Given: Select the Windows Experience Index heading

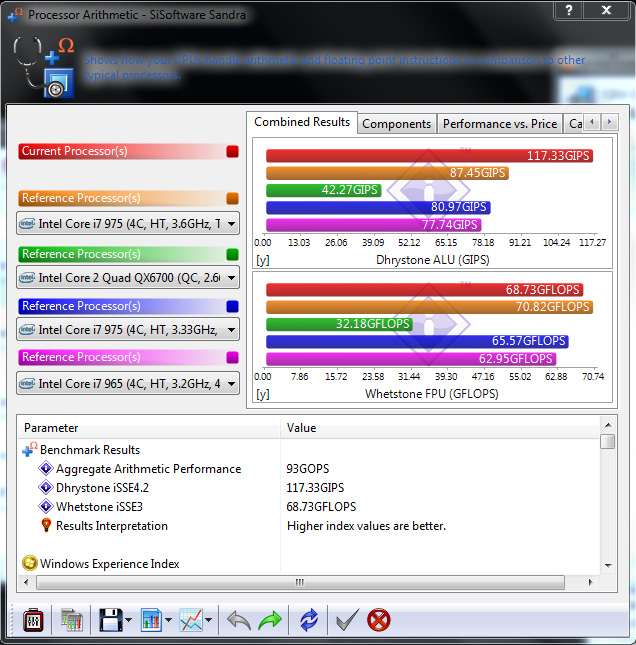Looking at the screenshot, I should (109, 564).
